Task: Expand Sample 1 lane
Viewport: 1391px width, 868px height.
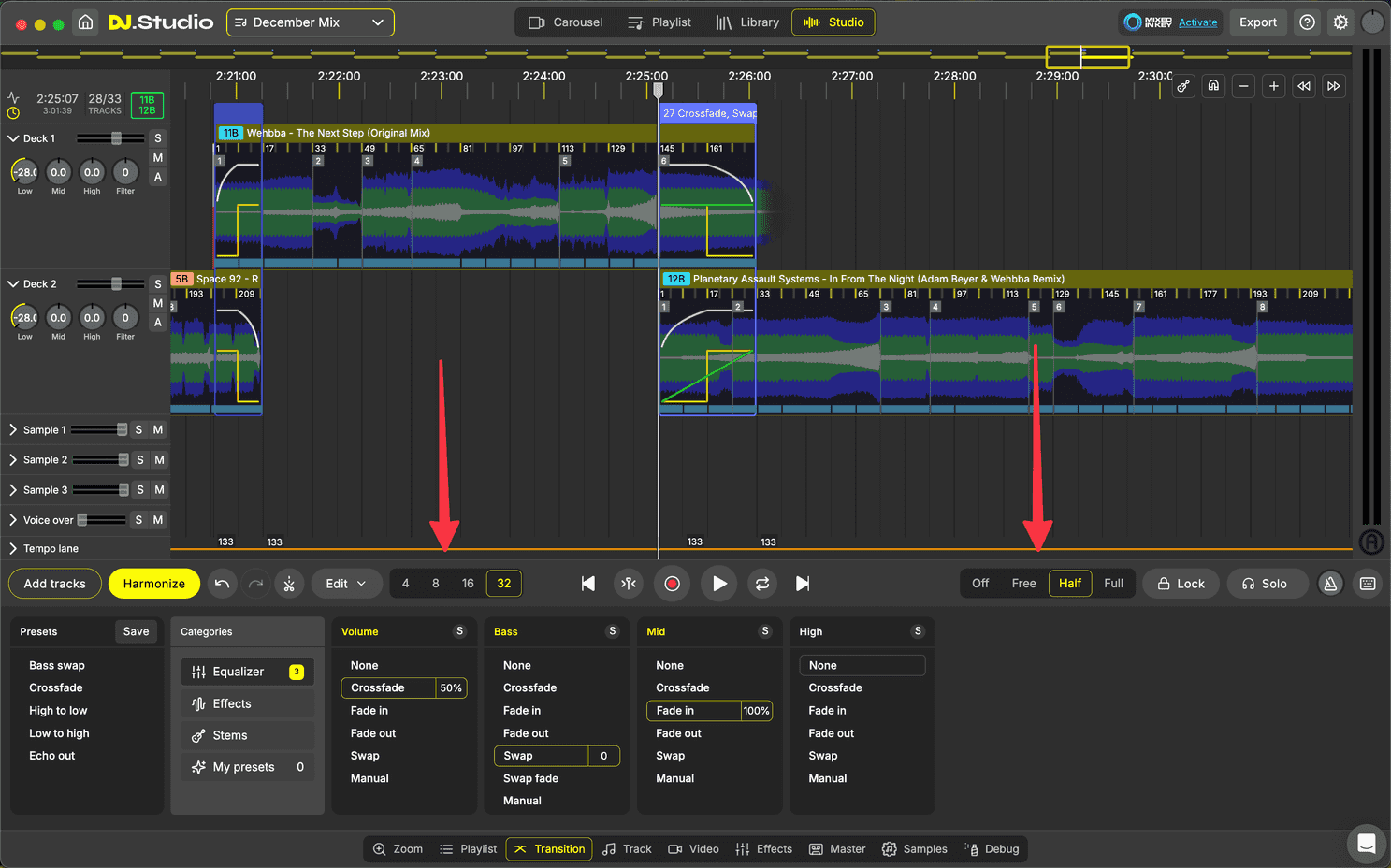Action: (13, 430)
